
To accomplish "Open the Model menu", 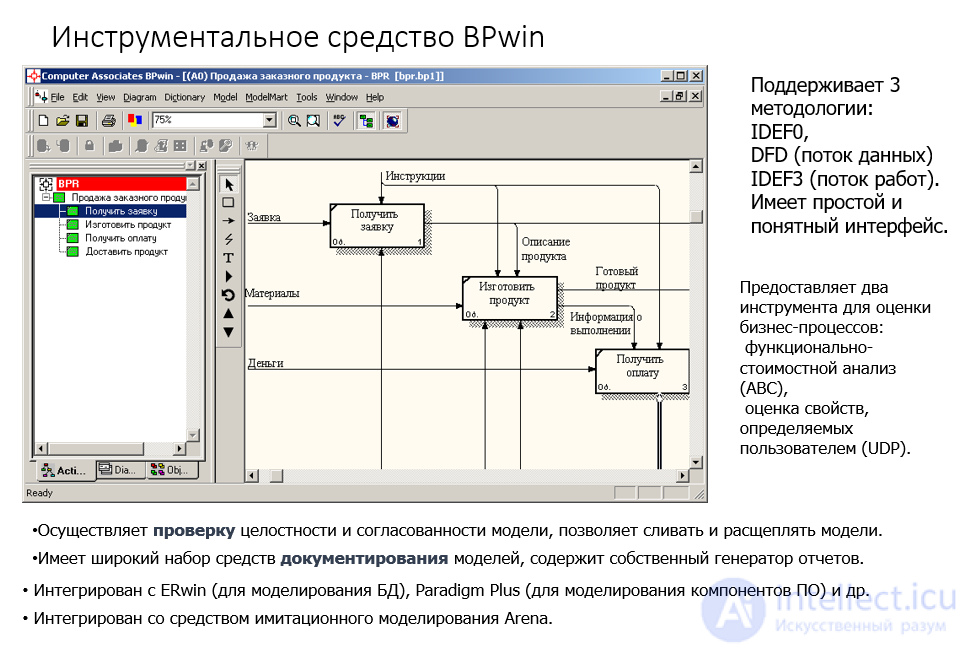I will click(225, 97).
